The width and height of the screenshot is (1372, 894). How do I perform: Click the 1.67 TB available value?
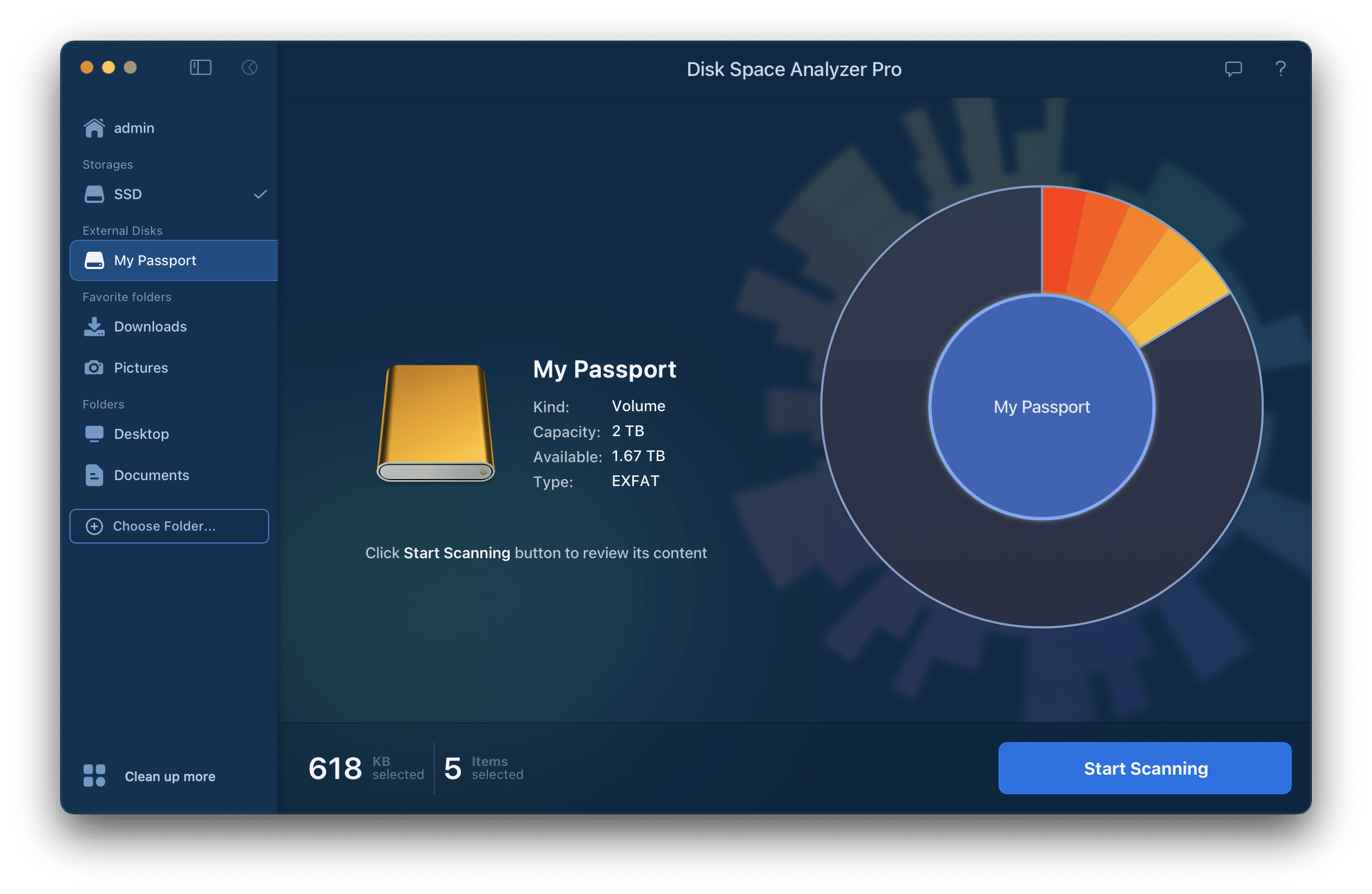(638, 456)
